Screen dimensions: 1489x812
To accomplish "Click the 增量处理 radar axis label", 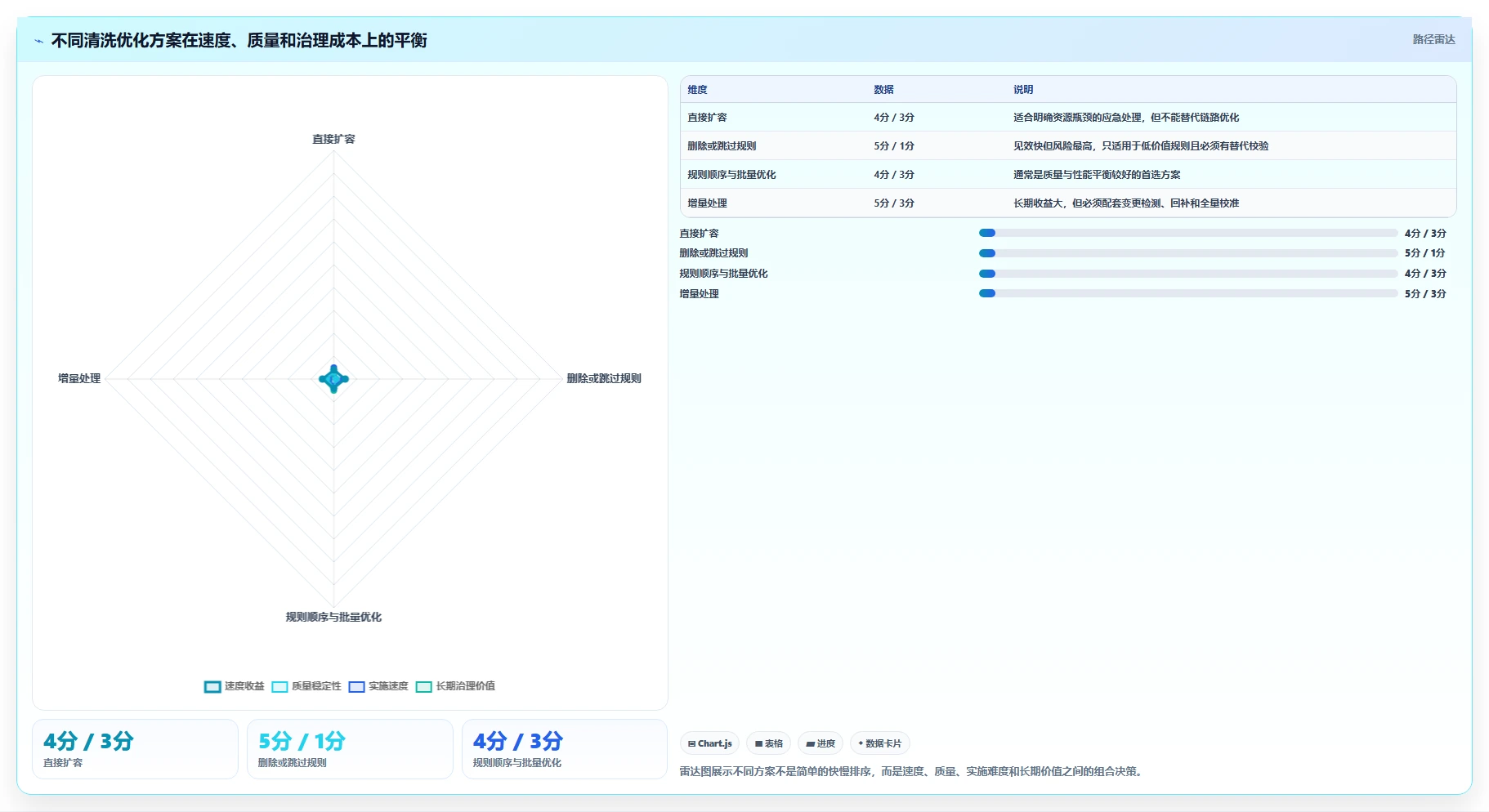I will [x=79, y=379].
